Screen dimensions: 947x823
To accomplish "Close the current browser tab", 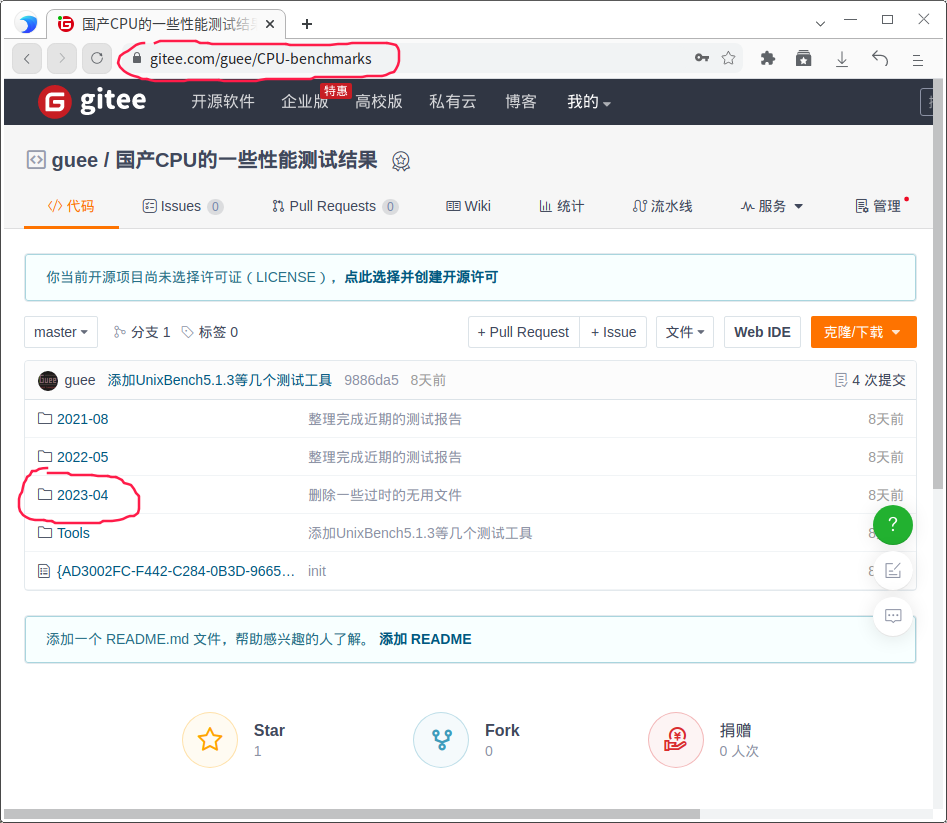I will (x=270, y=24).
